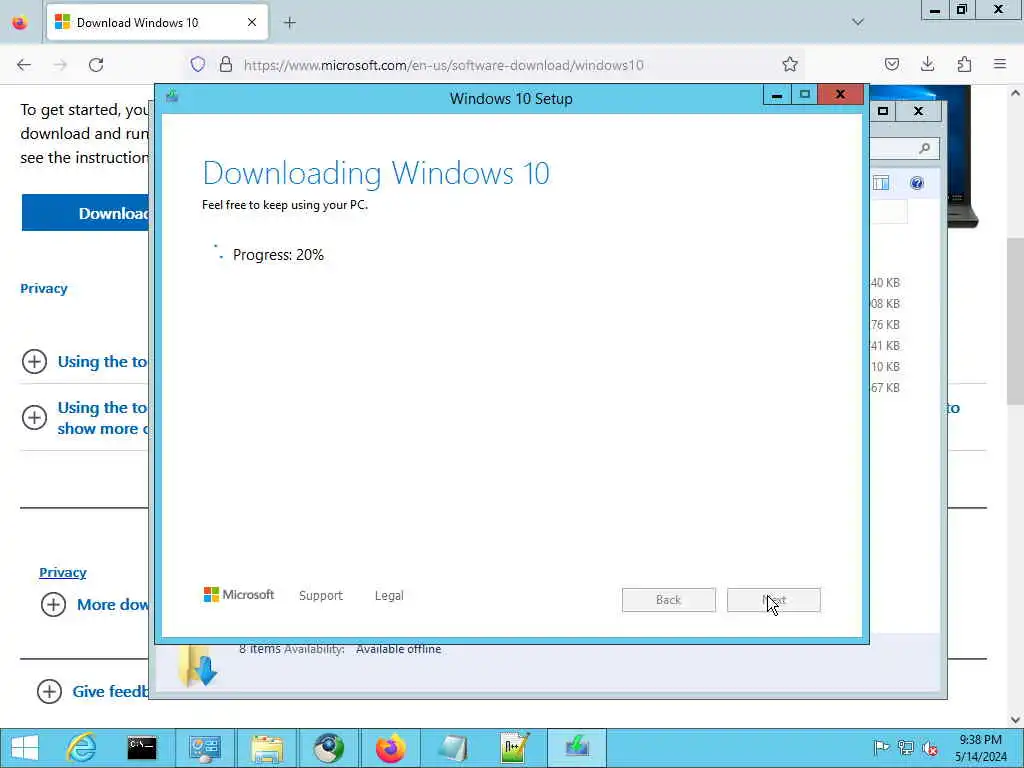
Task: Show site security padlock info
Action: coord(226,65)
